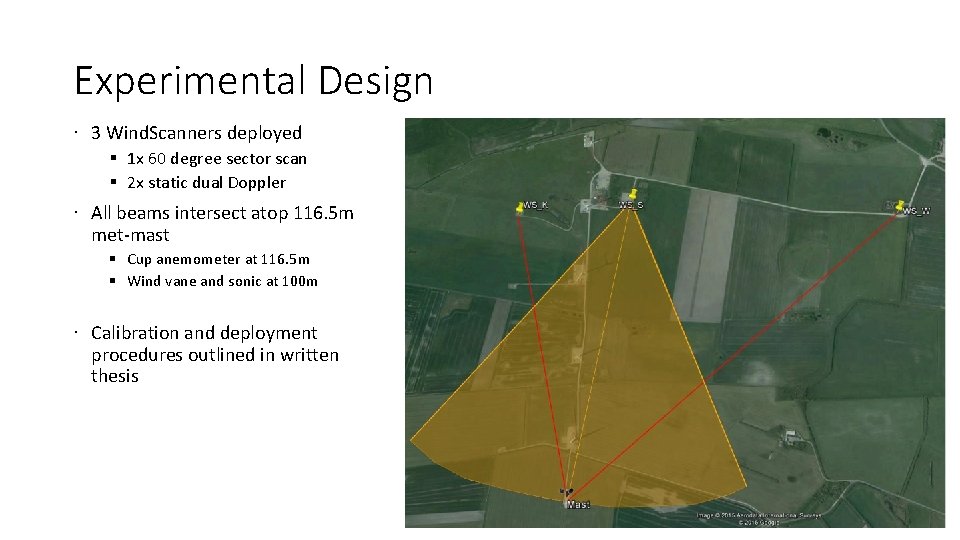Click 'Cup anemometer at 116.5m' sub-bullet
Image resolution: width=960 pixels, height=540 pixels.
219,259
